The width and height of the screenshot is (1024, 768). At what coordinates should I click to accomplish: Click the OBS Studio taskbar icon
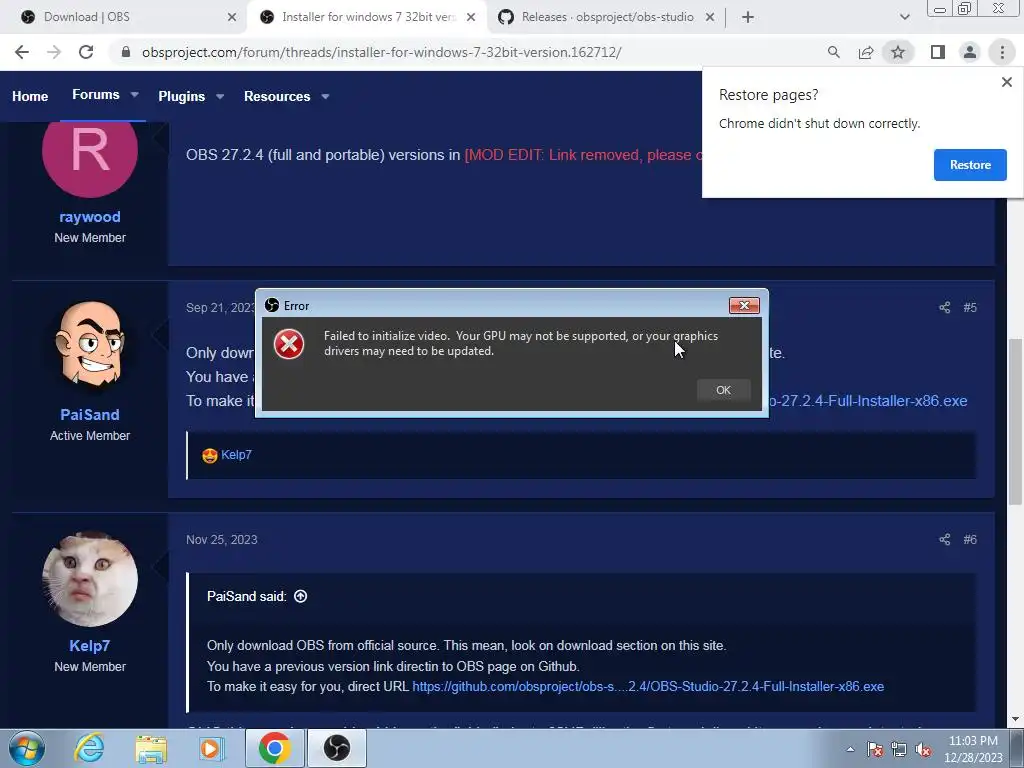(x=337, y=748)
